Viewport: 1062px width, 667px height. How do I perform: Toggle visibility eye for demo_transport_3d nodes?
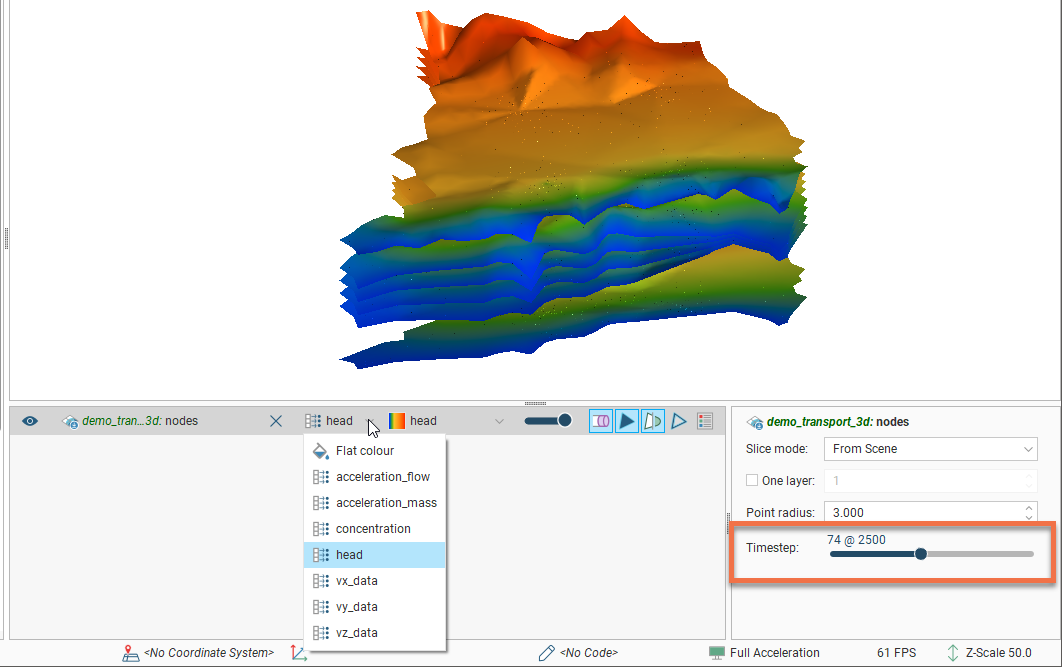tap(30, 421)
